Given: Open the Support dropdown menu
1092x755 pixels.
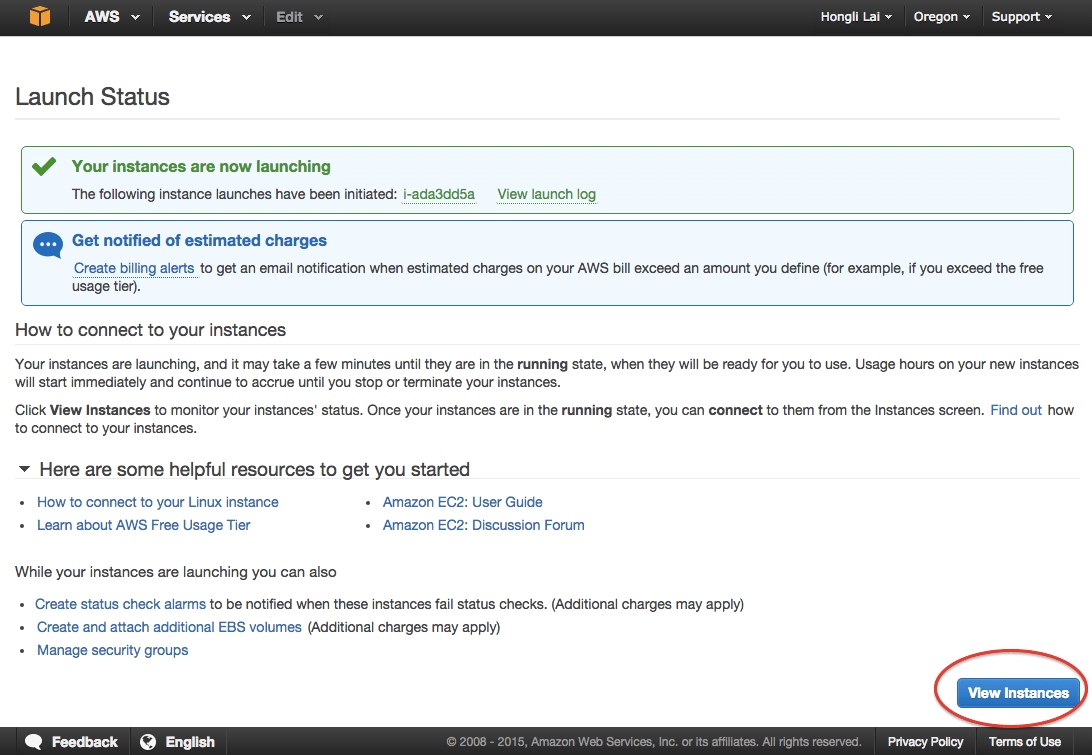Looking at the screenshot, I should (x=1022, y=17).
